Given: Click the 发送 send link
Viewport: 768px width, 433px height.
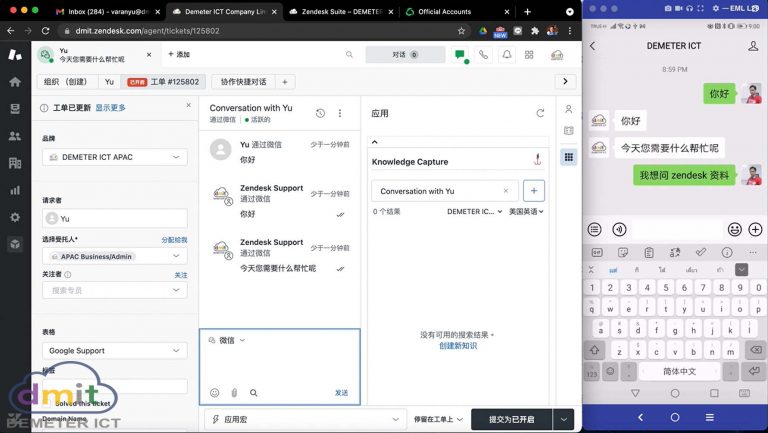Looking at the screenshot, I should click(x=341, y=393).
